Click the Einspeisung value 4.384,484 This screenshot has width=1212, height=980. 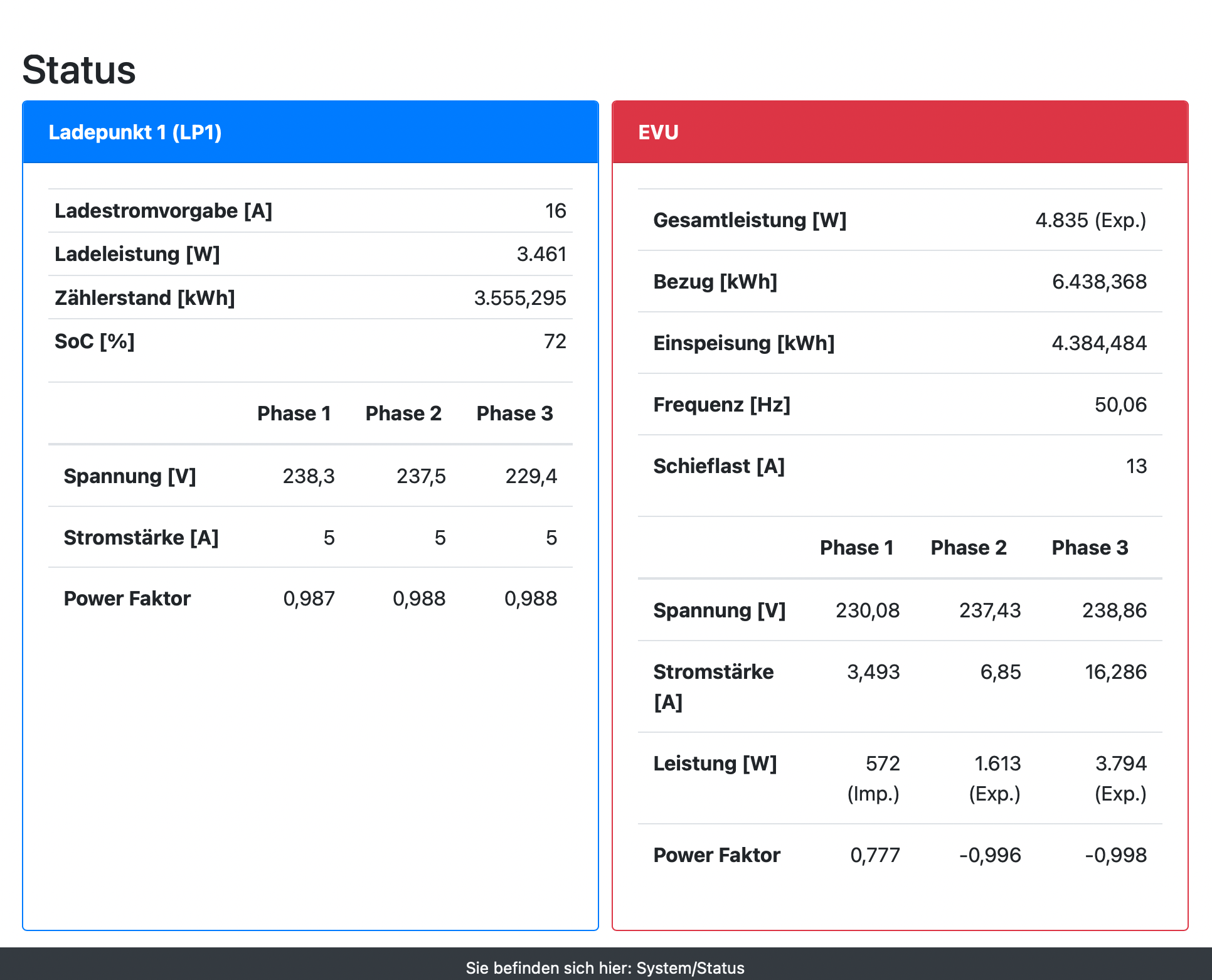[x=1098, y=343]
